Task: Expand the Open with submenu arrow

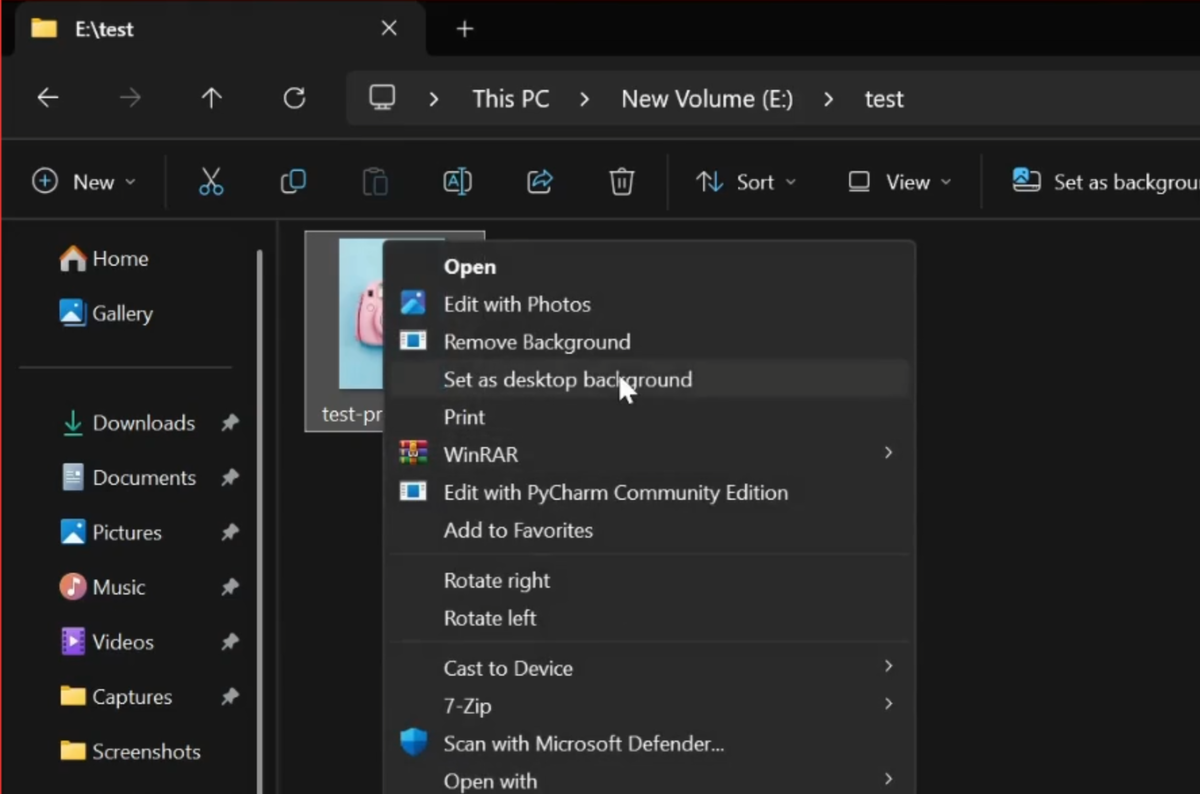Action: point(888,779)
